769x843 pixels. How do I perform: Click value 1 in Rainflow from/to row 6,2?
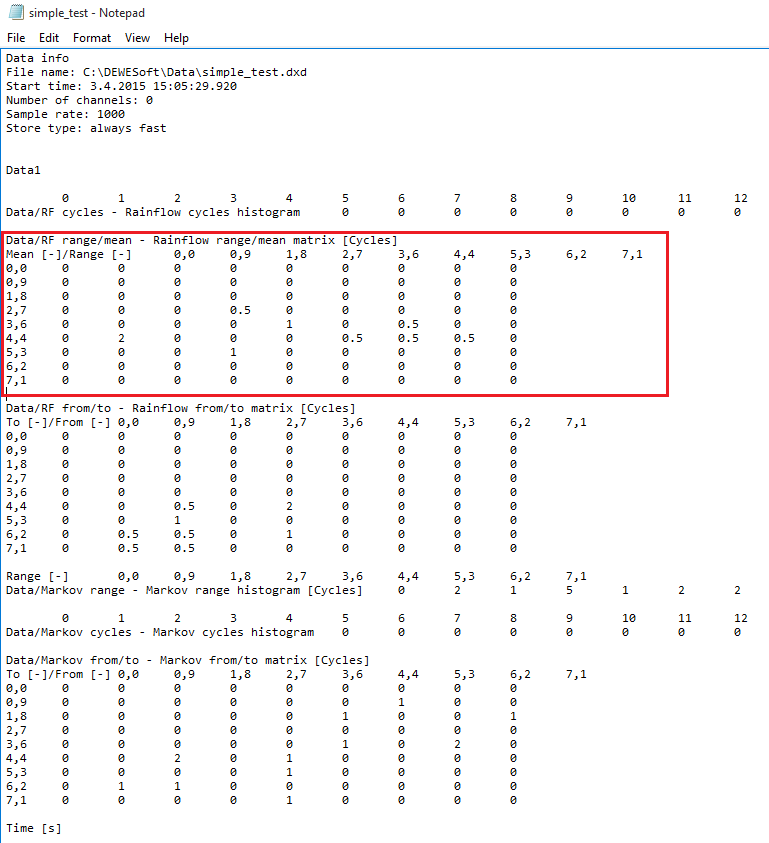click(x=289, y=534)
